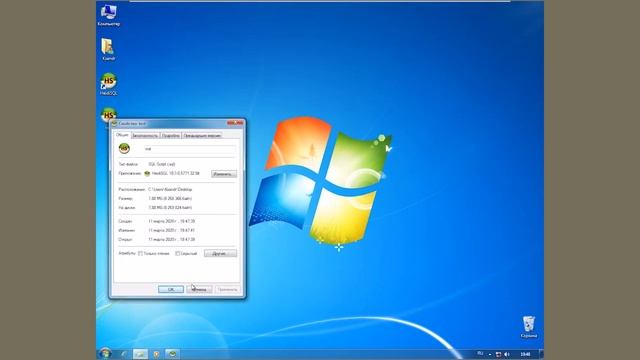This screenshot has width=640, height=360.
Task: Click the SQL Script file type text
Action: click(162, 164)
